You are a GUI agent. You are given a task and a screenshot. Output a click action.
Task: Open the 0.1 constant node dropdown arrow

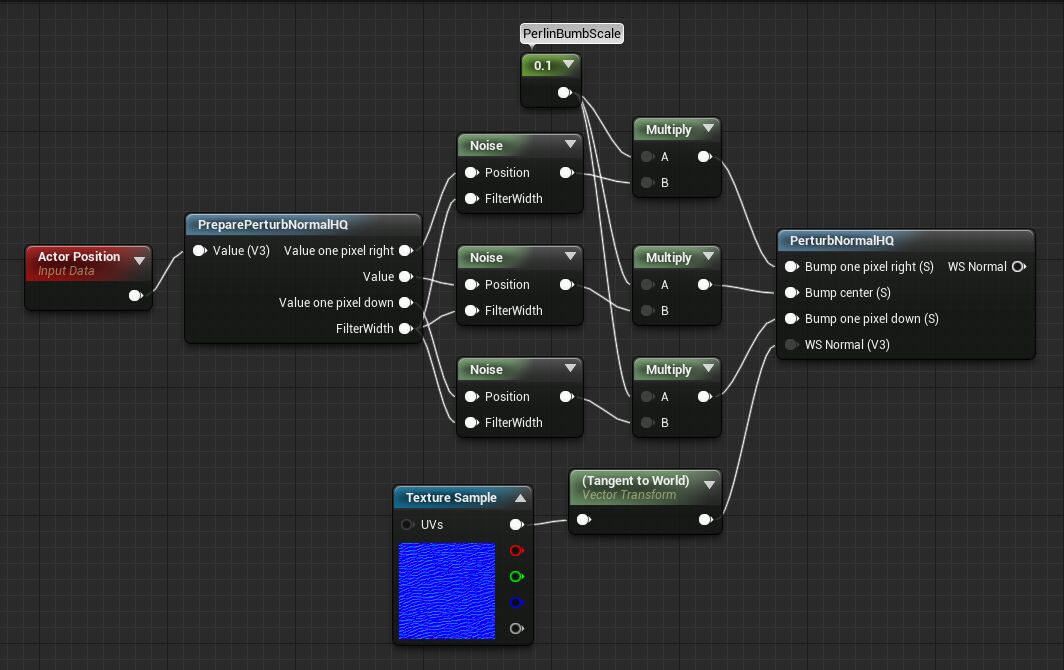568,65
